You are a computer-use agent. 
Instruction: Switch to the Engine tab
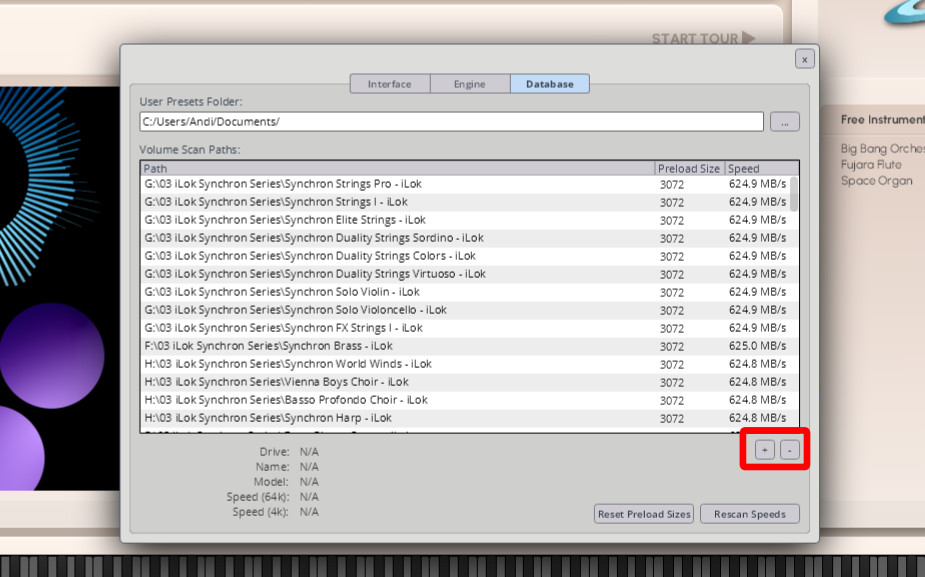469,84
